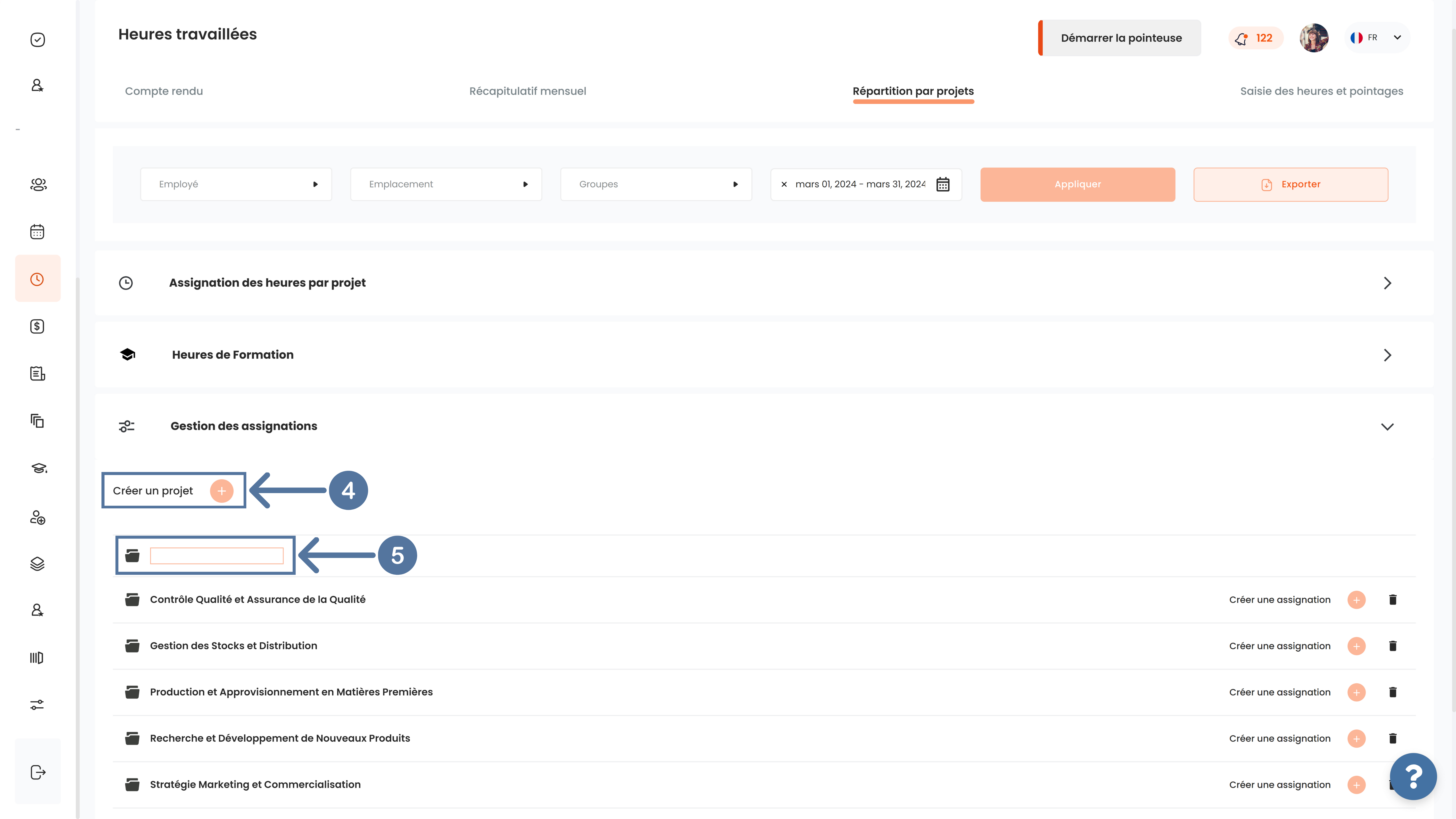Screen dimensions: 1456x819
Task: Switch to Récapitulatif mensuel tab
Action: click(x=527, y=91)
